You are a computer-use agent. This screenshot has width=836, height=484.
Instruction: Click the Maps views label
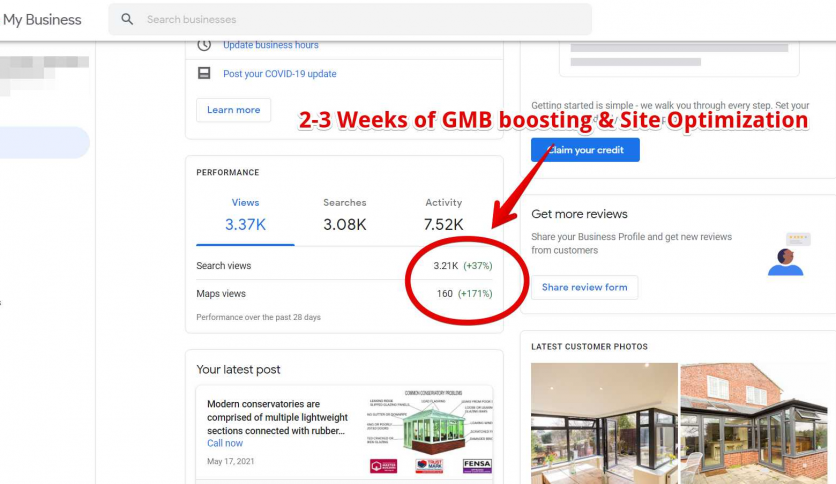221,294
